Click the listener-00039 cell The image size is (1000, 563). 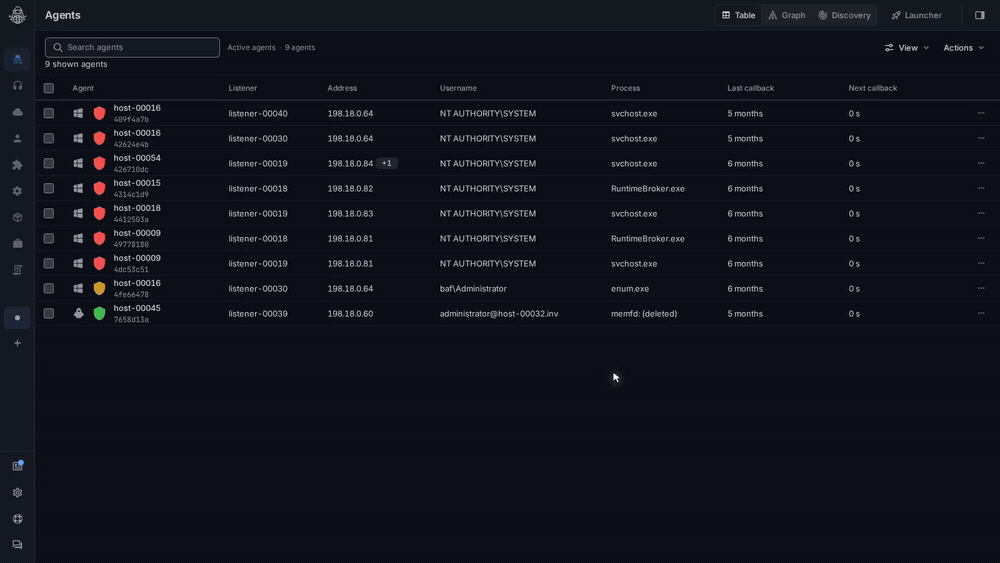point(258,314)
